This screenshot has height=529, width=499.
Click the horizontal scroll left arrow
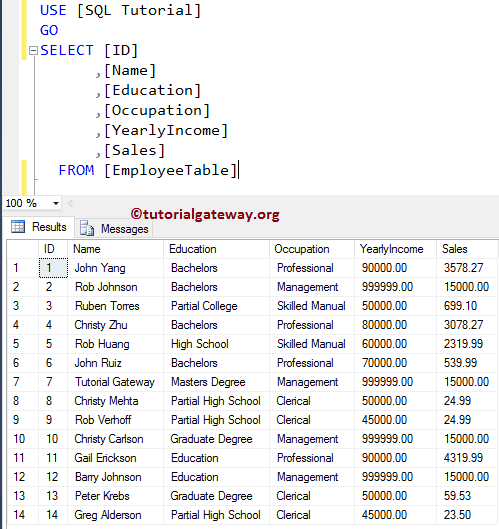point(71,203)
